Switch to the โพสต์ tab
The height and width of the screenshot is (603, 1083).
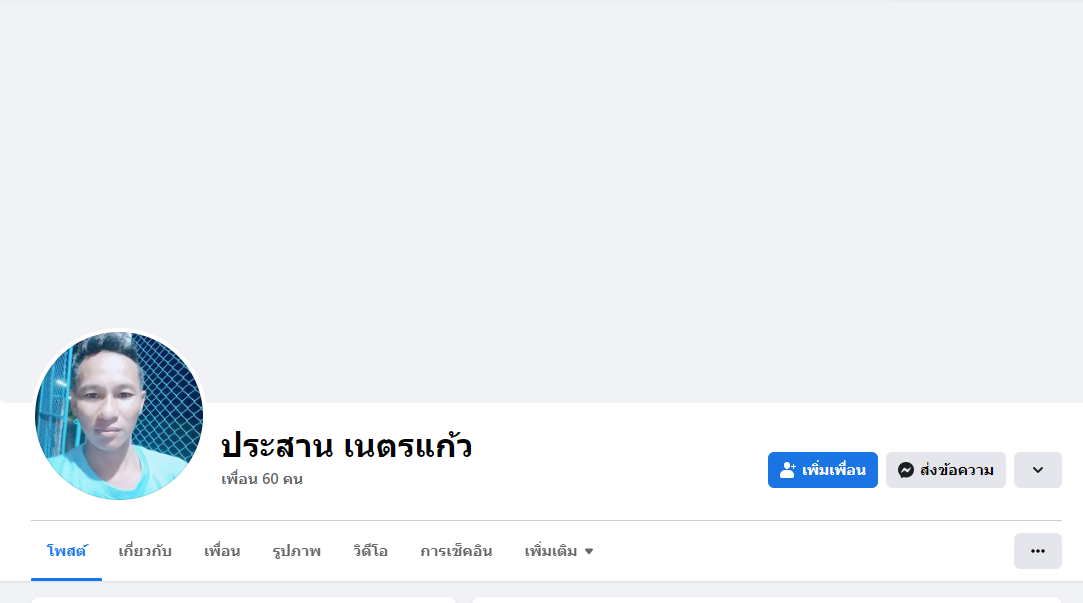(x=67, y=551)
